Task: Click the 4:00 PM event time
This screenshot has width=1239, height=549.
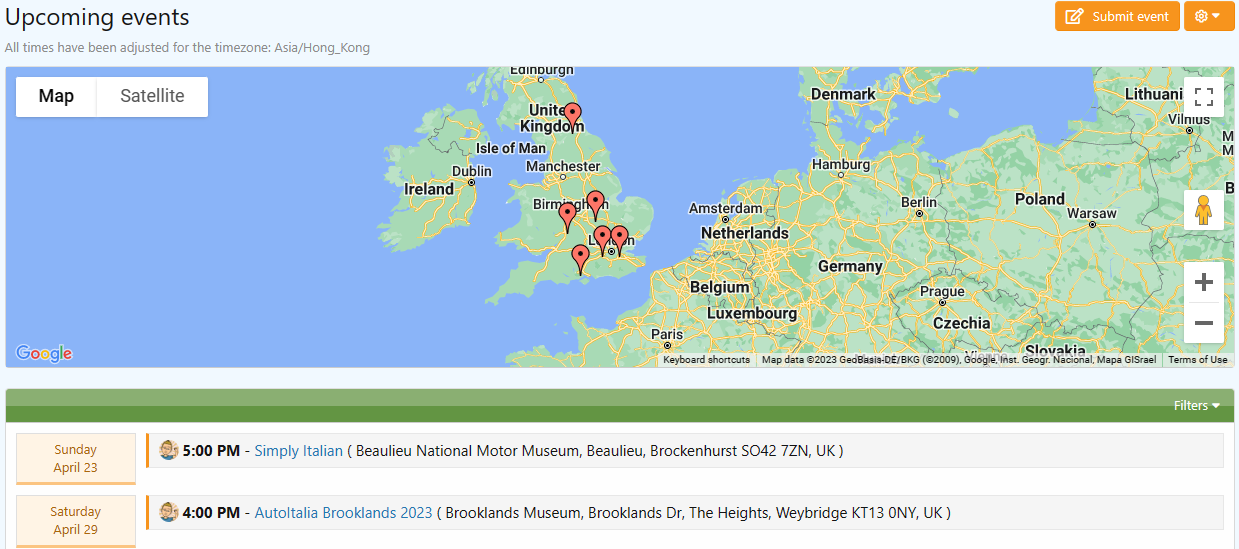Action: click(211, 513)
